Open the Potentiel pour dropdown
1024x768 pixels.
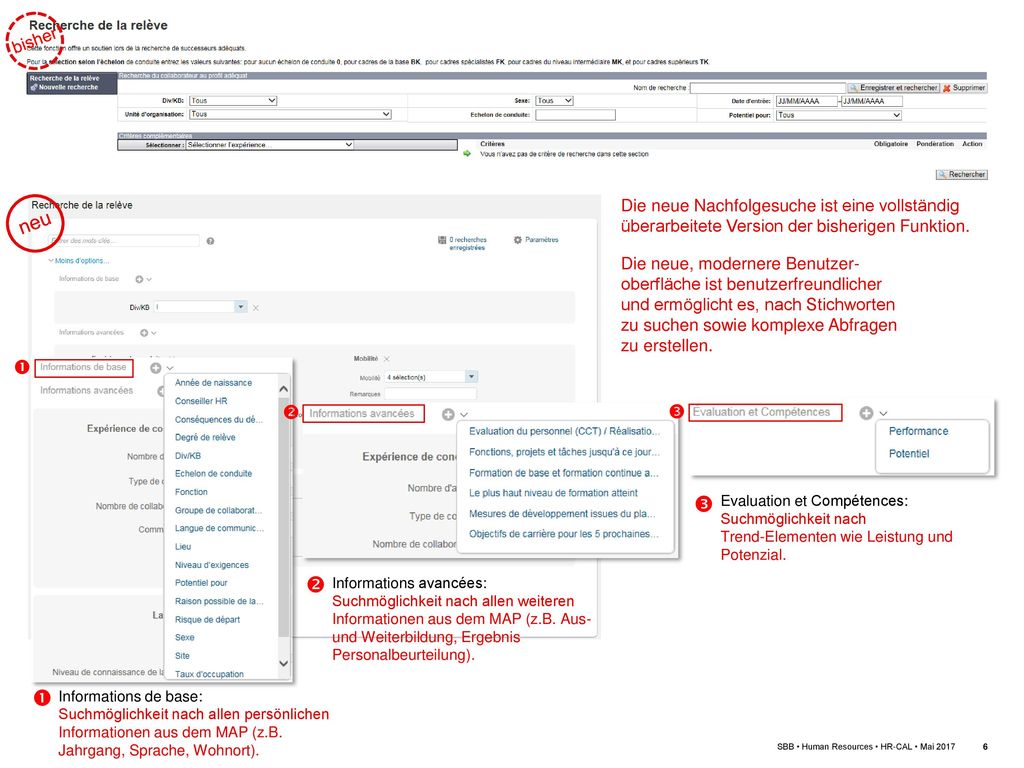(x=839, y=115)
